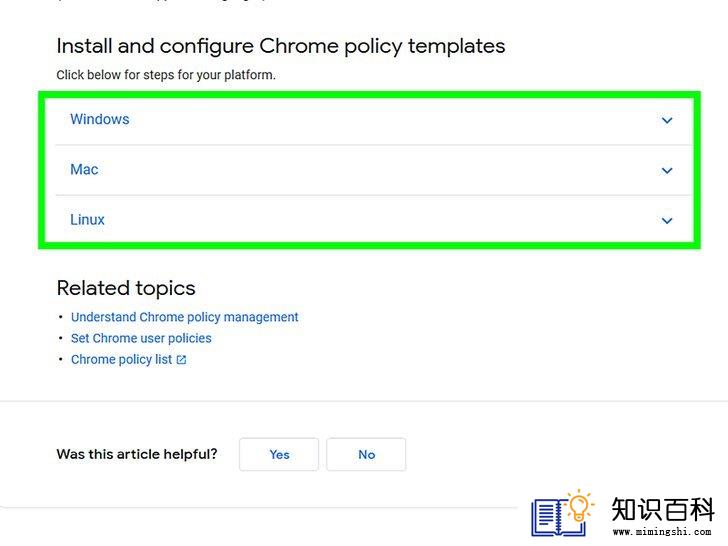728x546 pixels.
Task: Answer No to article helpful question
Action: [366, 454]
